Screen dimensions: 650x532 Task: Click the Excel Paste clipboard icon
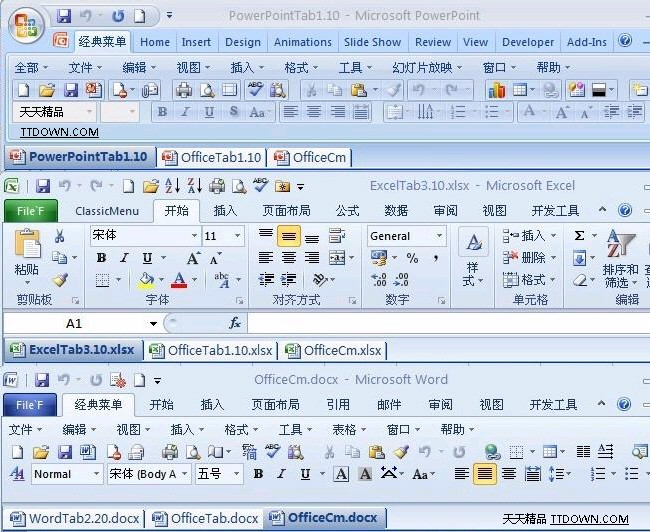[27, 244]
